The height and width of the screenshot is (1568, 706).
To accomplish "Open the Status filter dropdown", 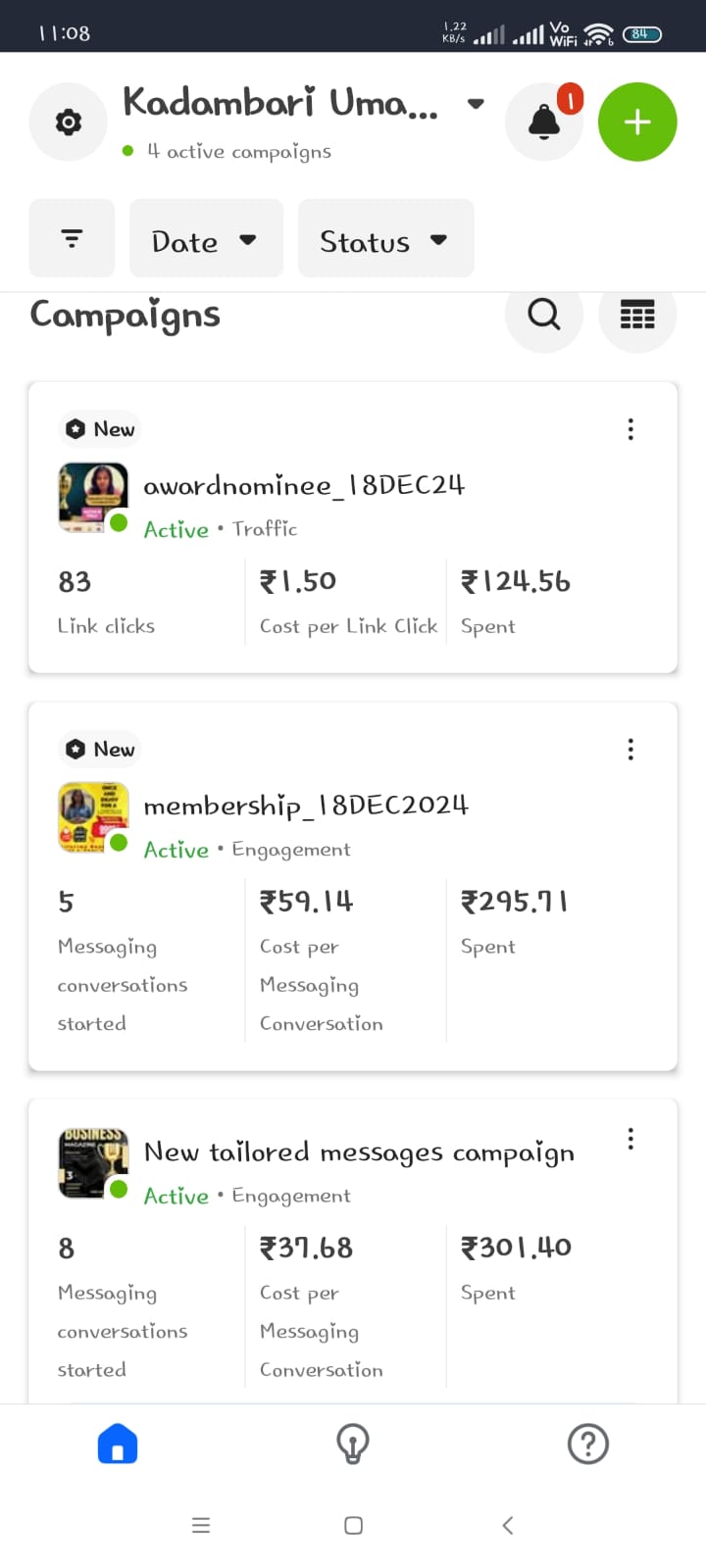I will [x=385, y=239].
